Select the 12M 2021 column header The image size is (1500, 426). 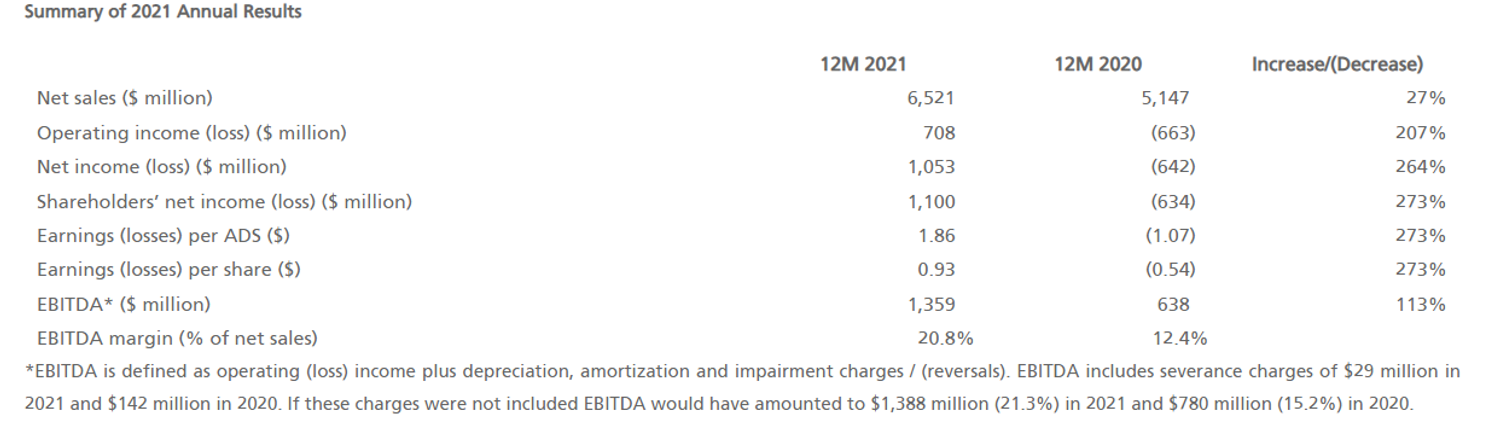[x=862, y=65]
